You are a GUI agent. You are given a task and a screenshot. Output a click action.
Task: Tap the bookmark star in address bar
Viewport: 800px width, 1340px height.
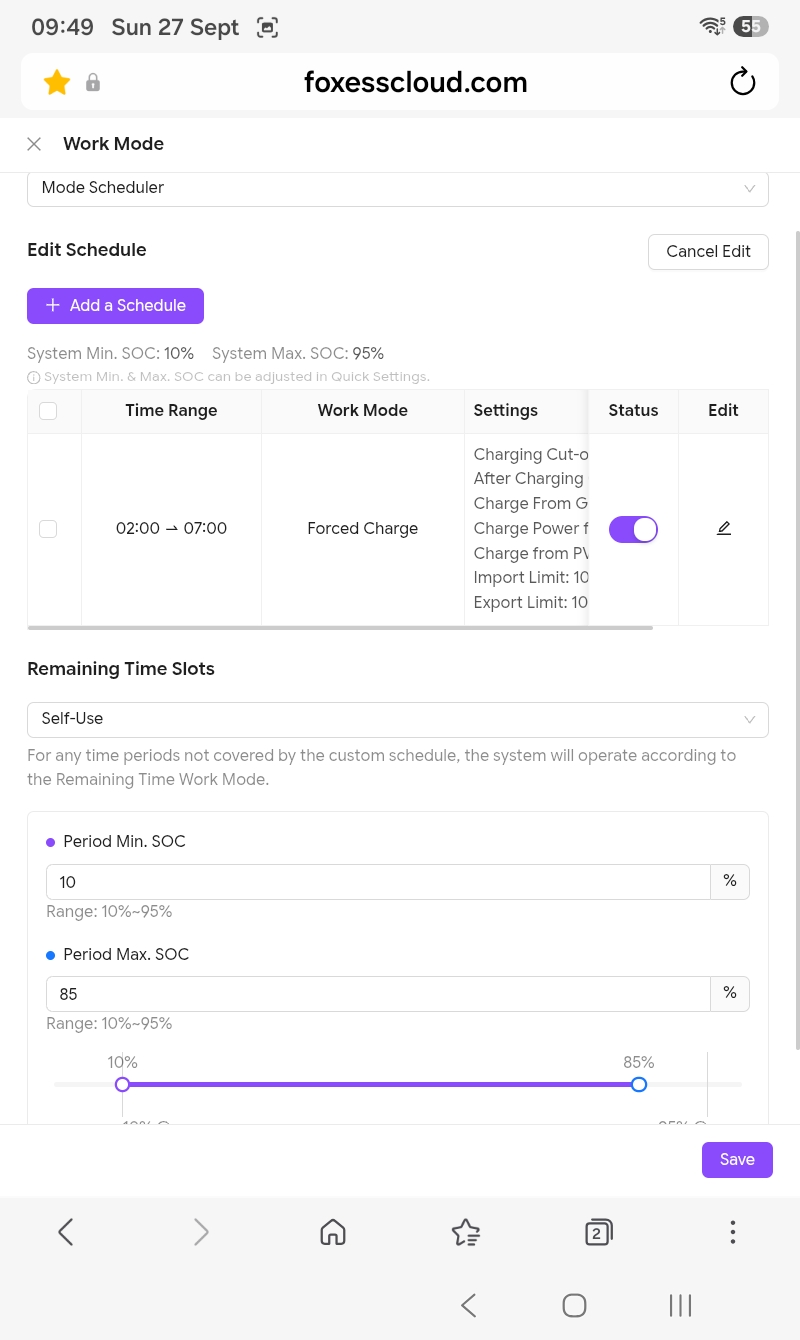[57, 82]
